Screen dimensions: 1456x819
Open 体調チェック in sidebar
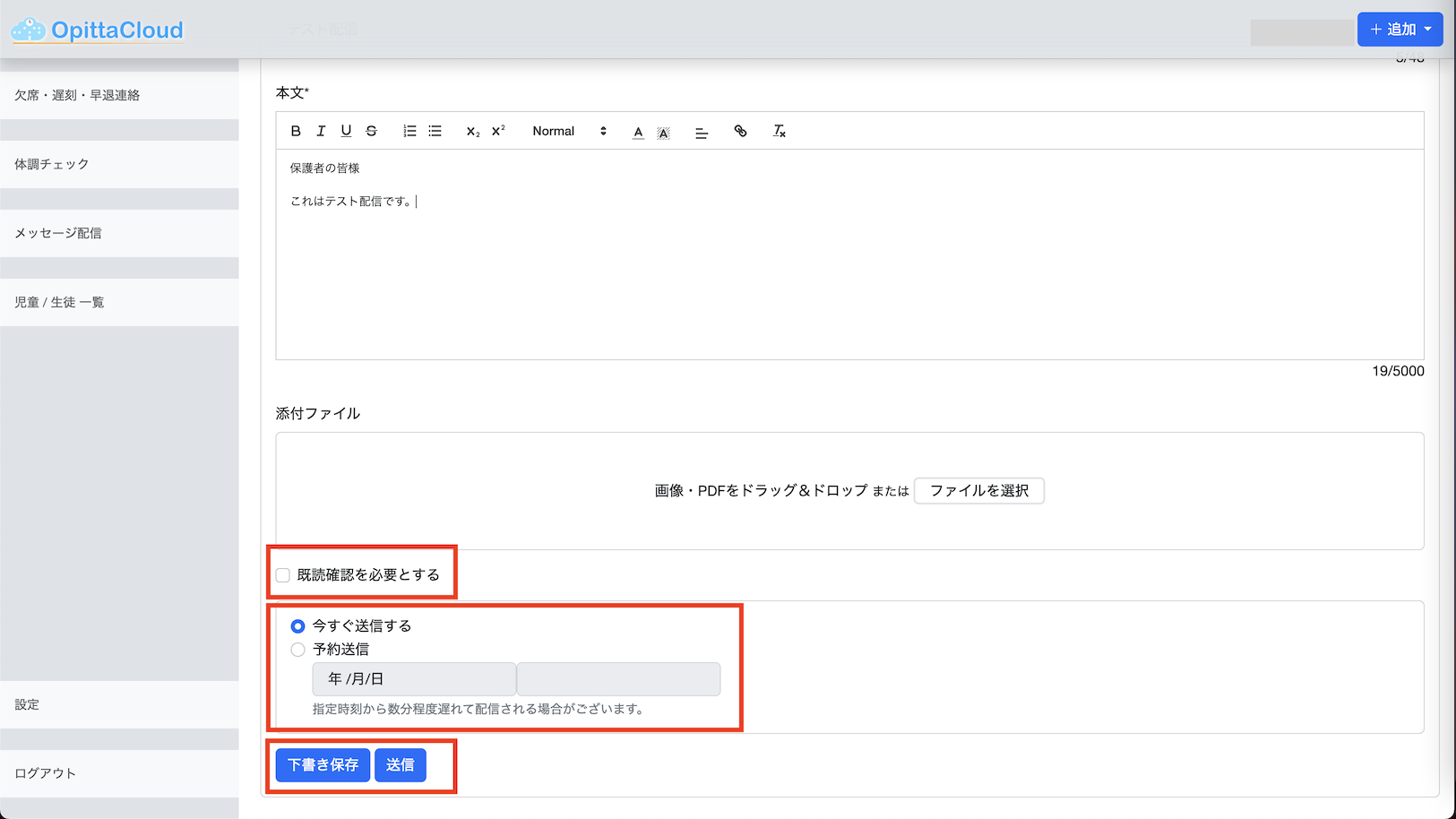[119, 164]
